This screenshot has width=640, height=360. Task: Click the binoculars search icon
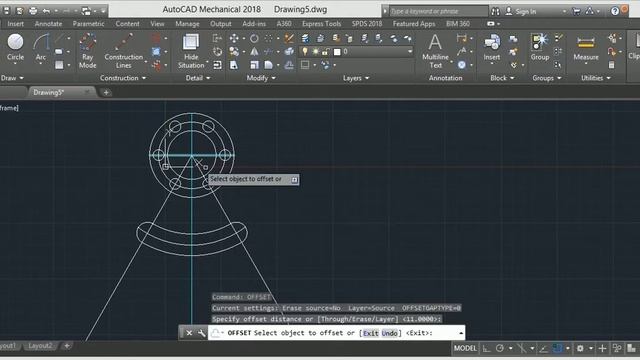coord(495,11)
